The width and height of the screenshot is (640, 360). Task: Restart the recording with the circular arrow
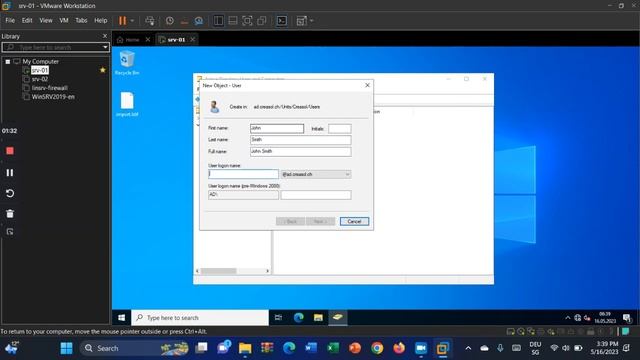(x=10, y=193)
